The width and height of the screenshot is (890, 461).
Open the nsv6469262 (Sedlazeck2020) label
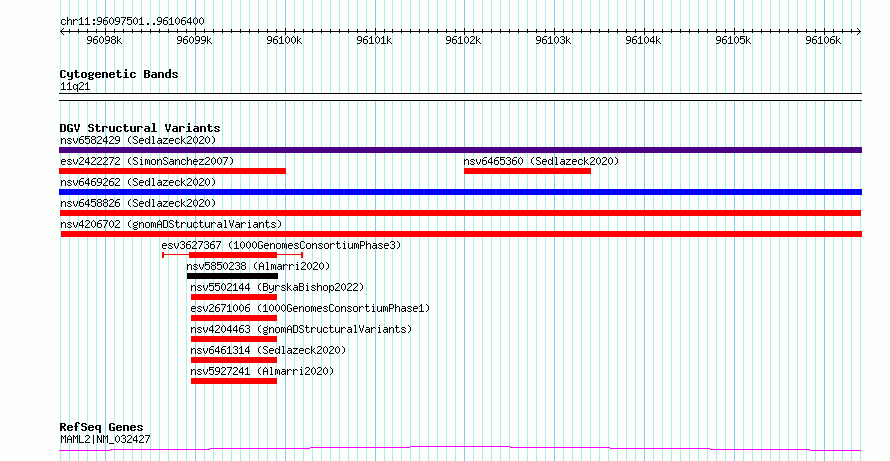tap(138, 182)
